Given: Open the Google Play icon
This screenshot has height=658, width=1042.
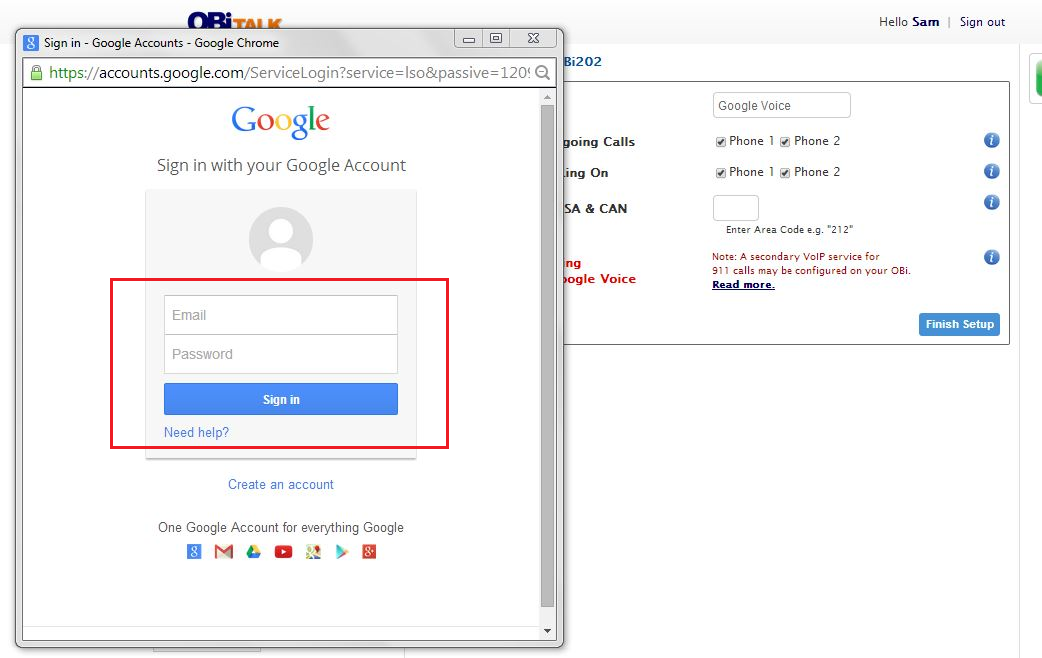Looking at the screenshot, I should coord(342,551).
